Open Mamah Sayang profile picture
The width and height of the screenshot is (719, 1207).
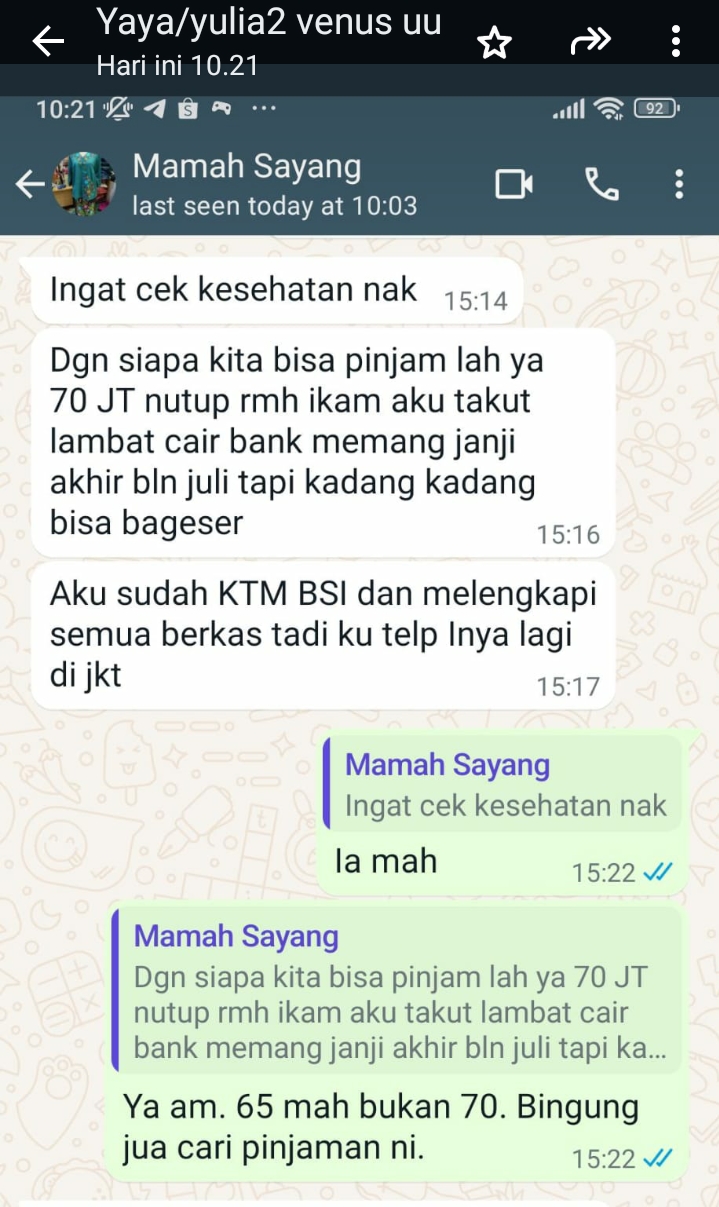pyautogui.click(x=85, y=183)
